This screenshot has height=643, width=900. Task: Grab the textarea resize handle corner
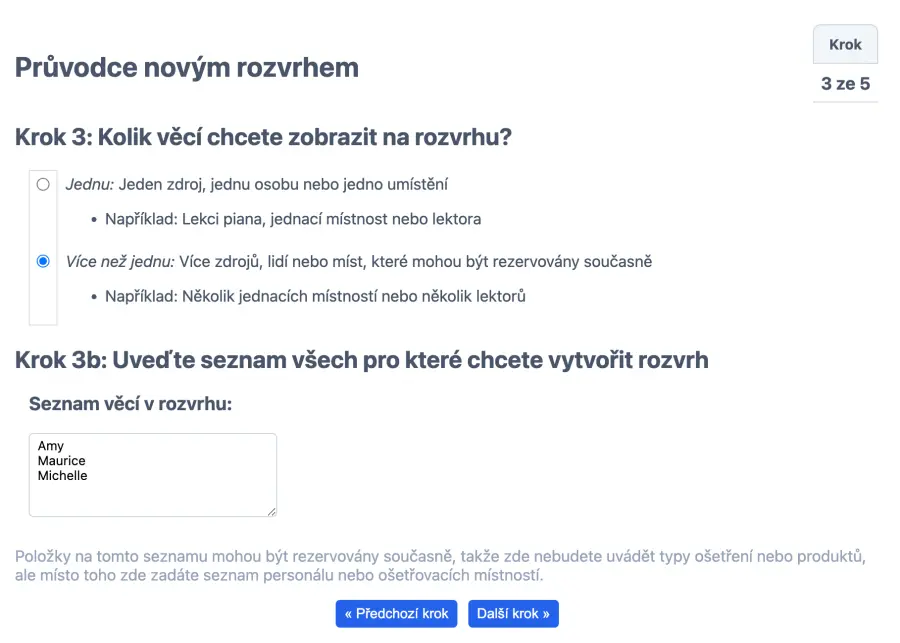click(271, 511)
